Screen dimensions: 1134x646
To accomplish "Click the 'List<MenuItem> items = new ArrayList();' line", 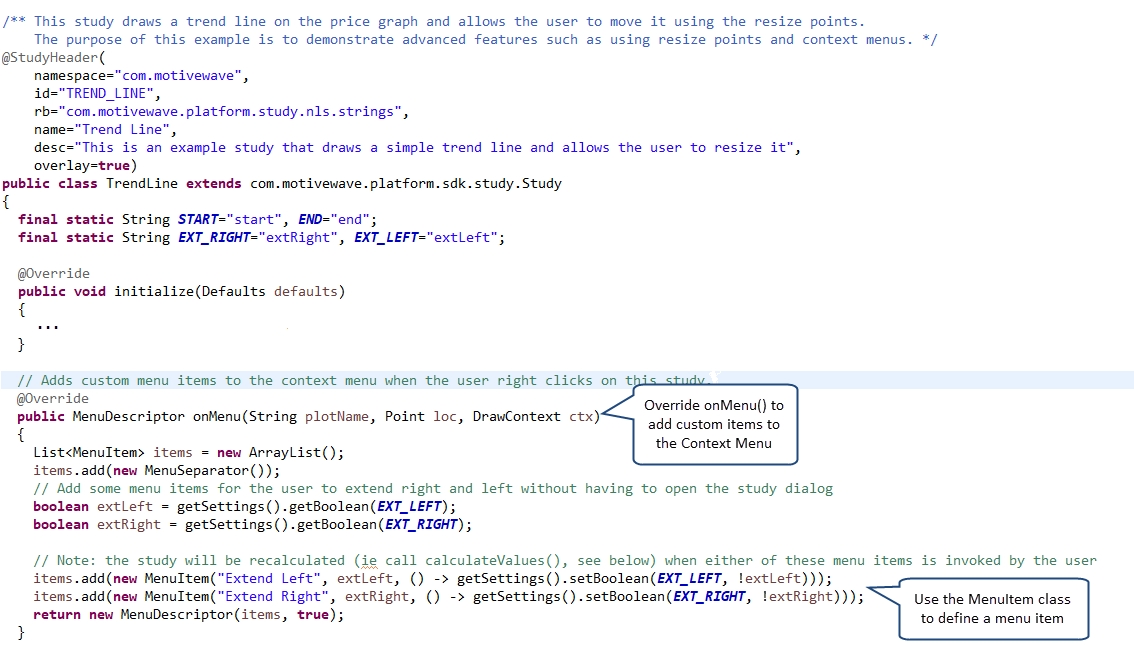I will 189,453.
